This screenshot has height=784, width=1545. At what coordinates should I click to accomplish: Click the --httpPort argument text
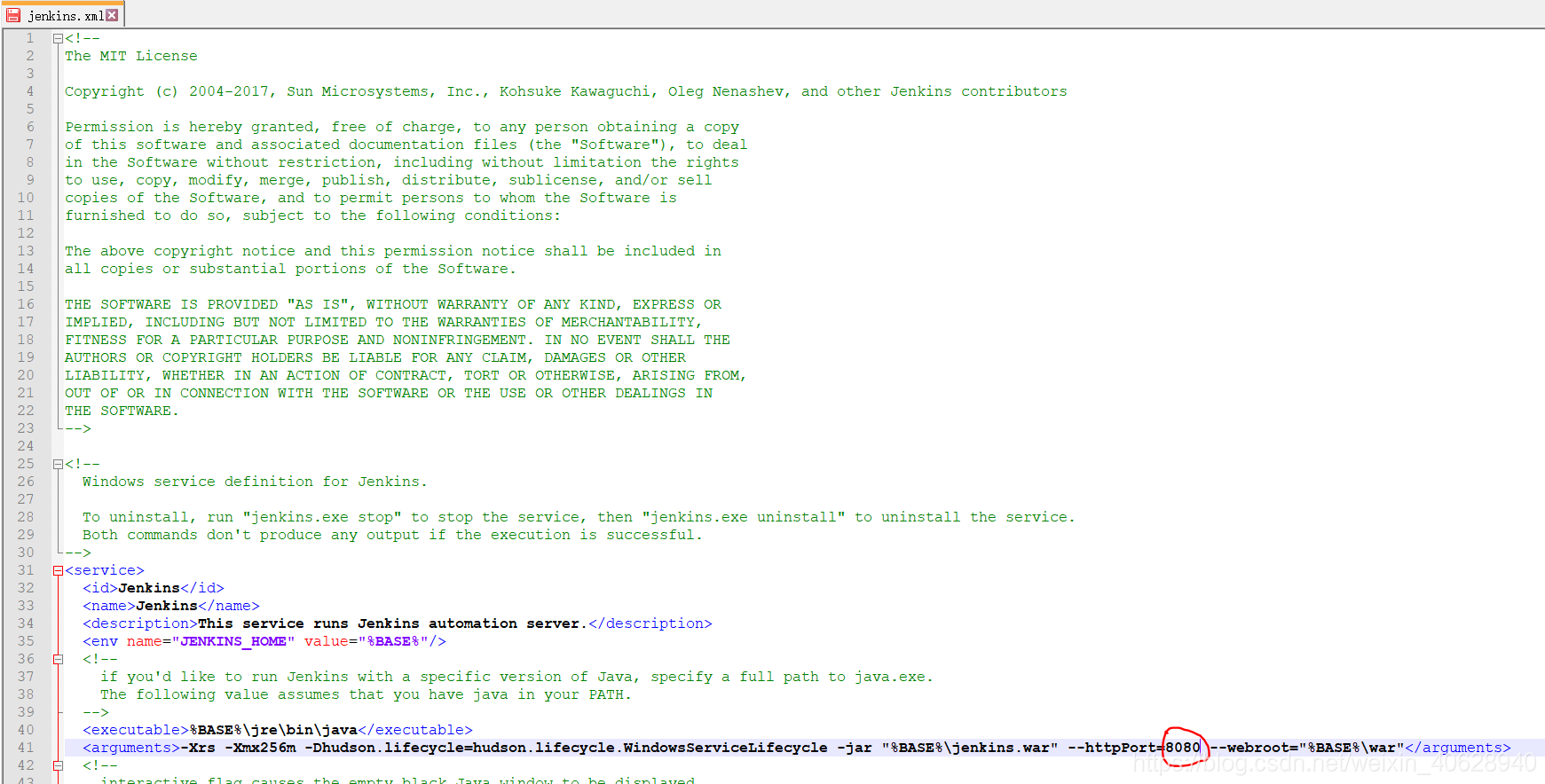(1116, 748)
